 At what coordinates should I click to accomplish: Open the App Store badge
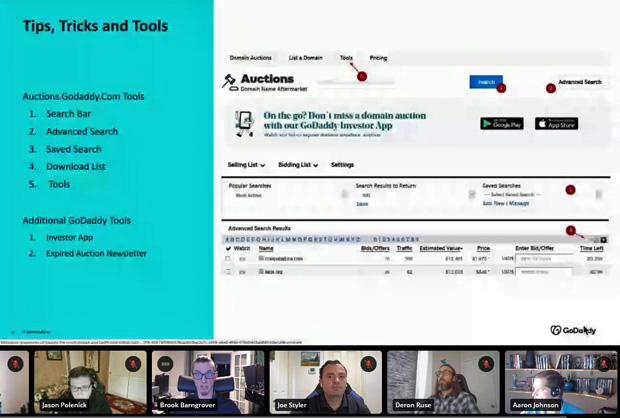tap(556, 123)
